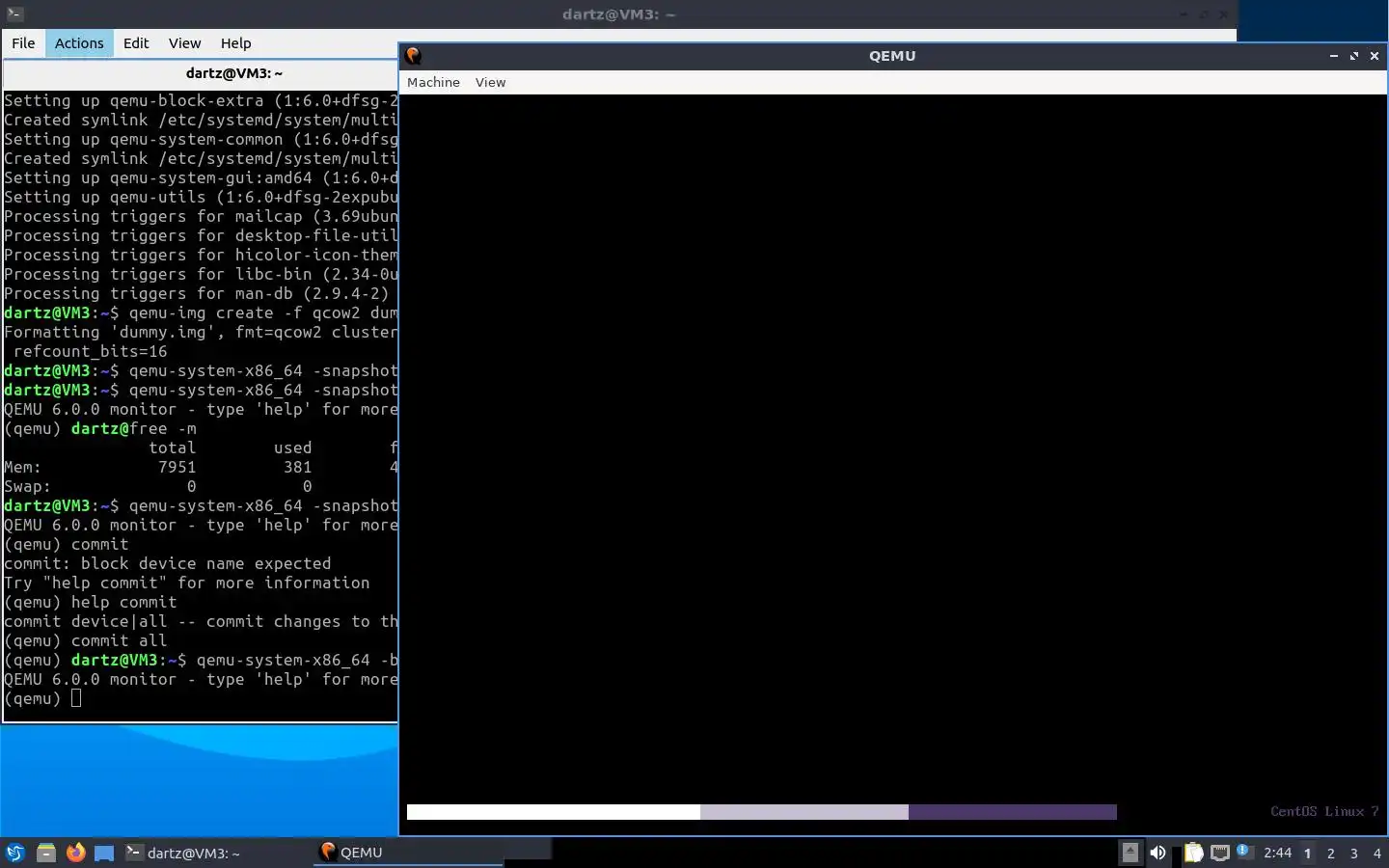Open the Machine menu in QEMU
Screen dimensions: 1389x868
point(433,82)
